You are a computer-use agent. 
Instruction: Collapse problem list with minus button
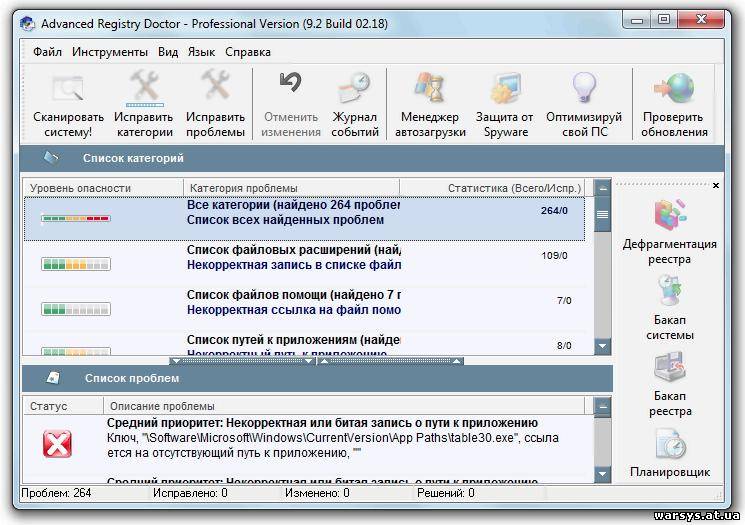tap(602, 407)
